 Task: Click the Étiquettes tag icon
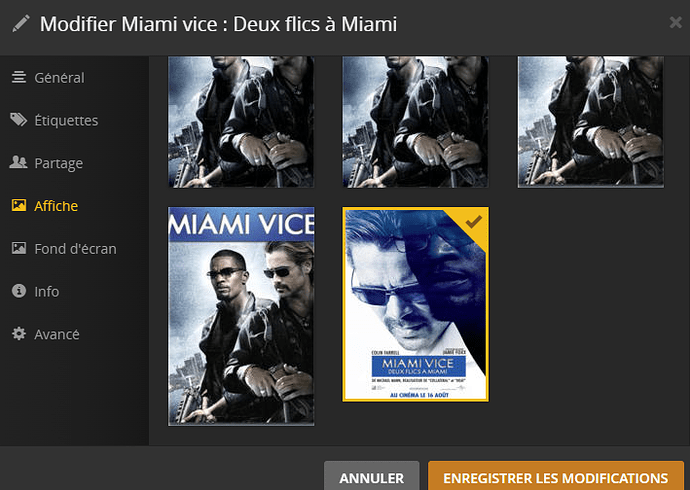pyautogui.click(x=18, y=120)
